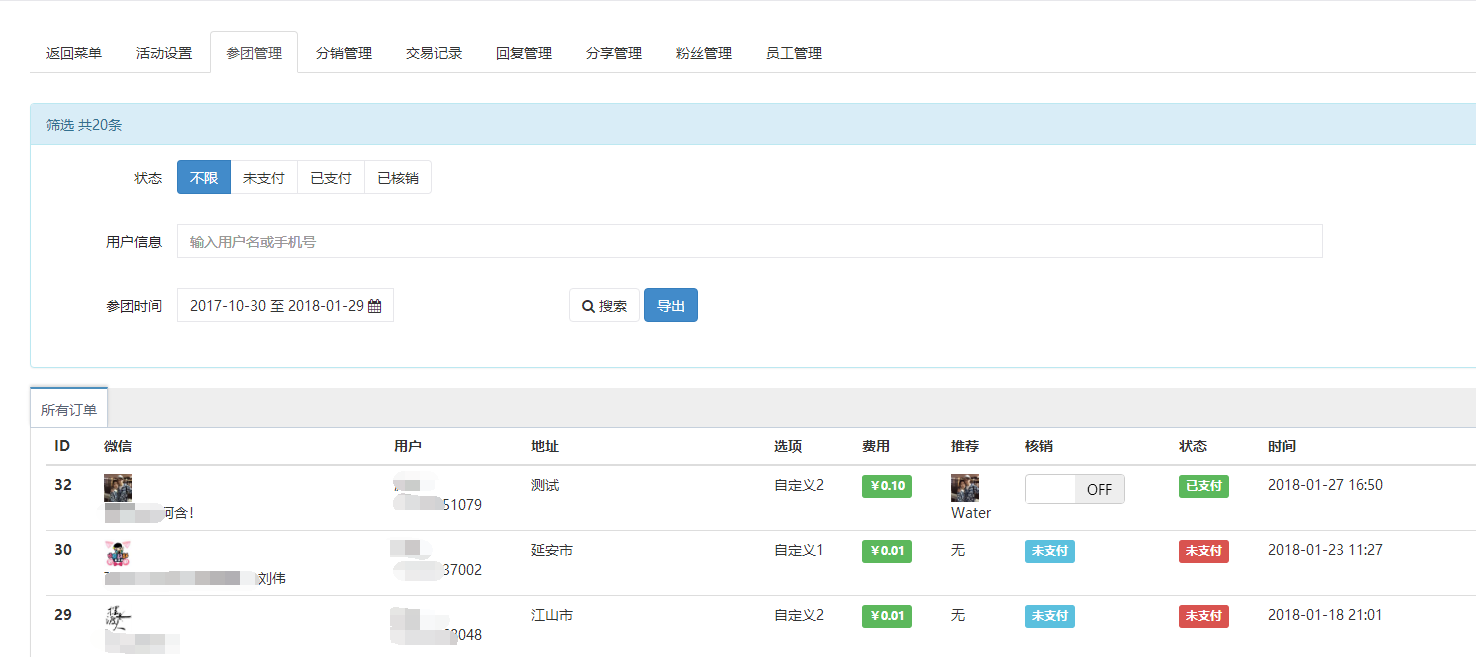
Task: Switch to the 分销管理 tab
Action: coord(342,52)
